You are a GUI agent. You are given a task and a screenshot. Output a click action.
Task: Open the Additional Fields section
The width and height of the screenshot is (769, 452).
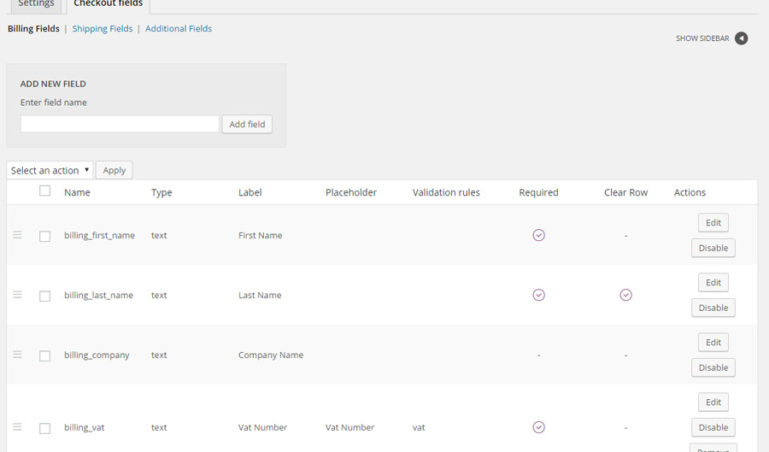click(x=178, y=29)
